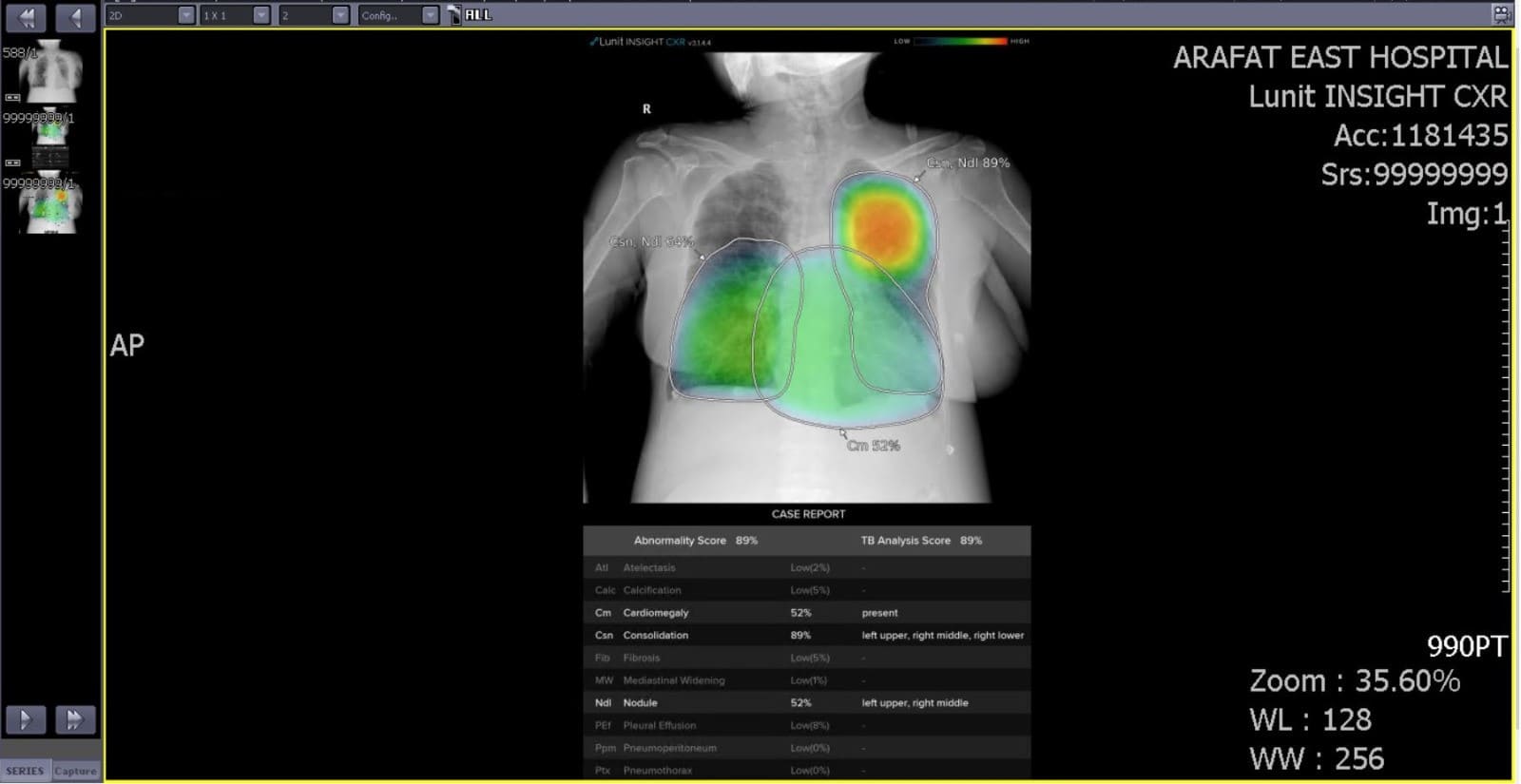1521x784 pixels.
Task: Click the WW : 256 overlay value
Action: (x=1317, y=758)
